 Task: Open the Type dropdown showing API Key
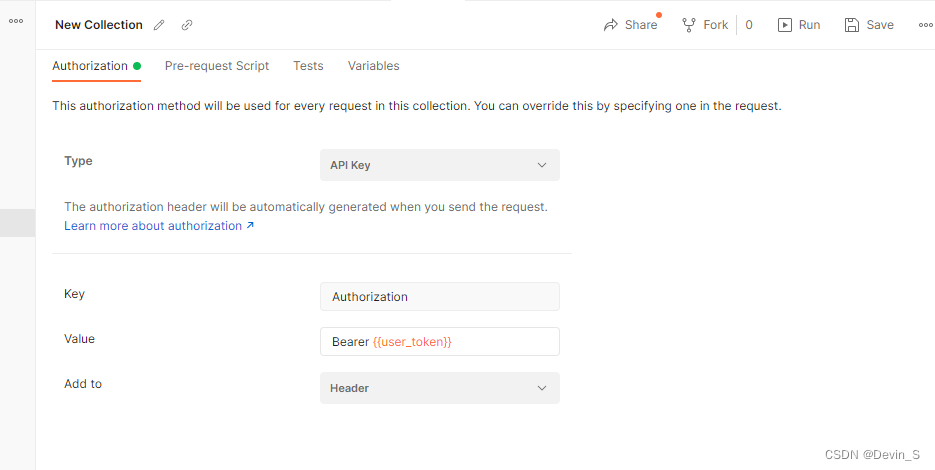coord(439,165)
